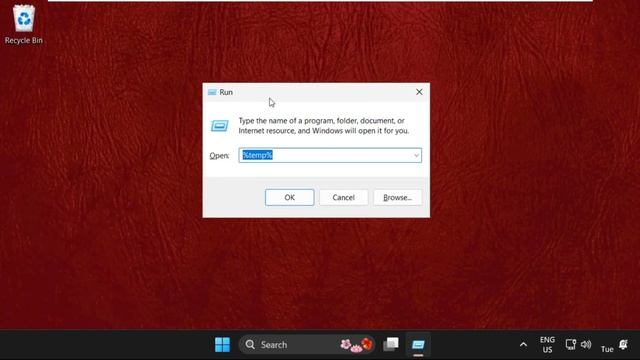Expand the Open field history dropdown arrow

click(x=416, y=156)
